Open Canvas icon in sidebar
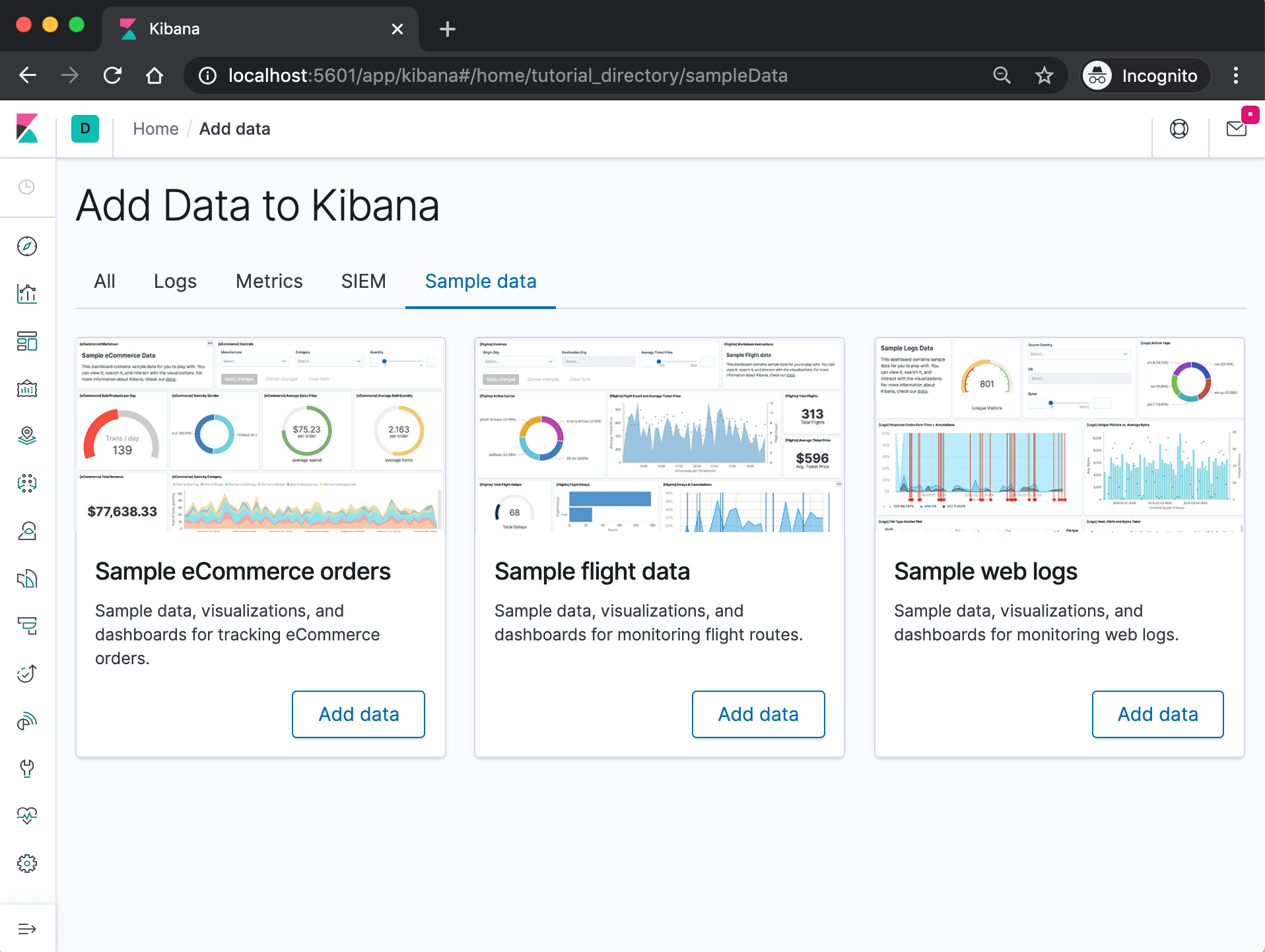This screenshot has height=952, width=1265. (27, 389)
